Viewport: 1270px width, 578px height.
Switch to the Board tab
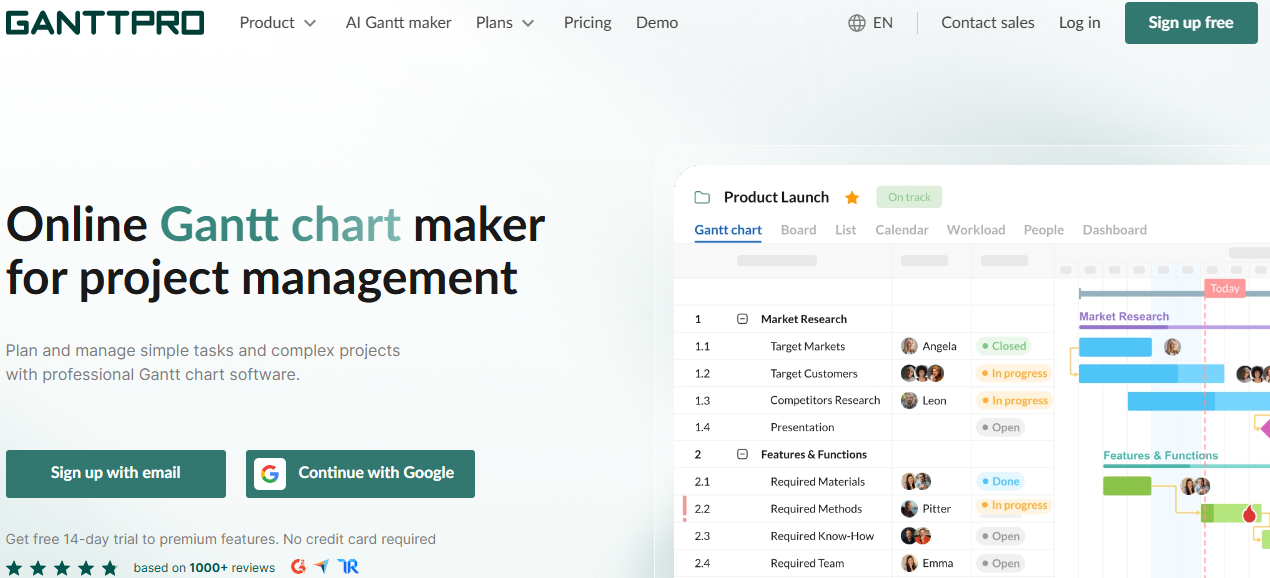tap(798, 230)
